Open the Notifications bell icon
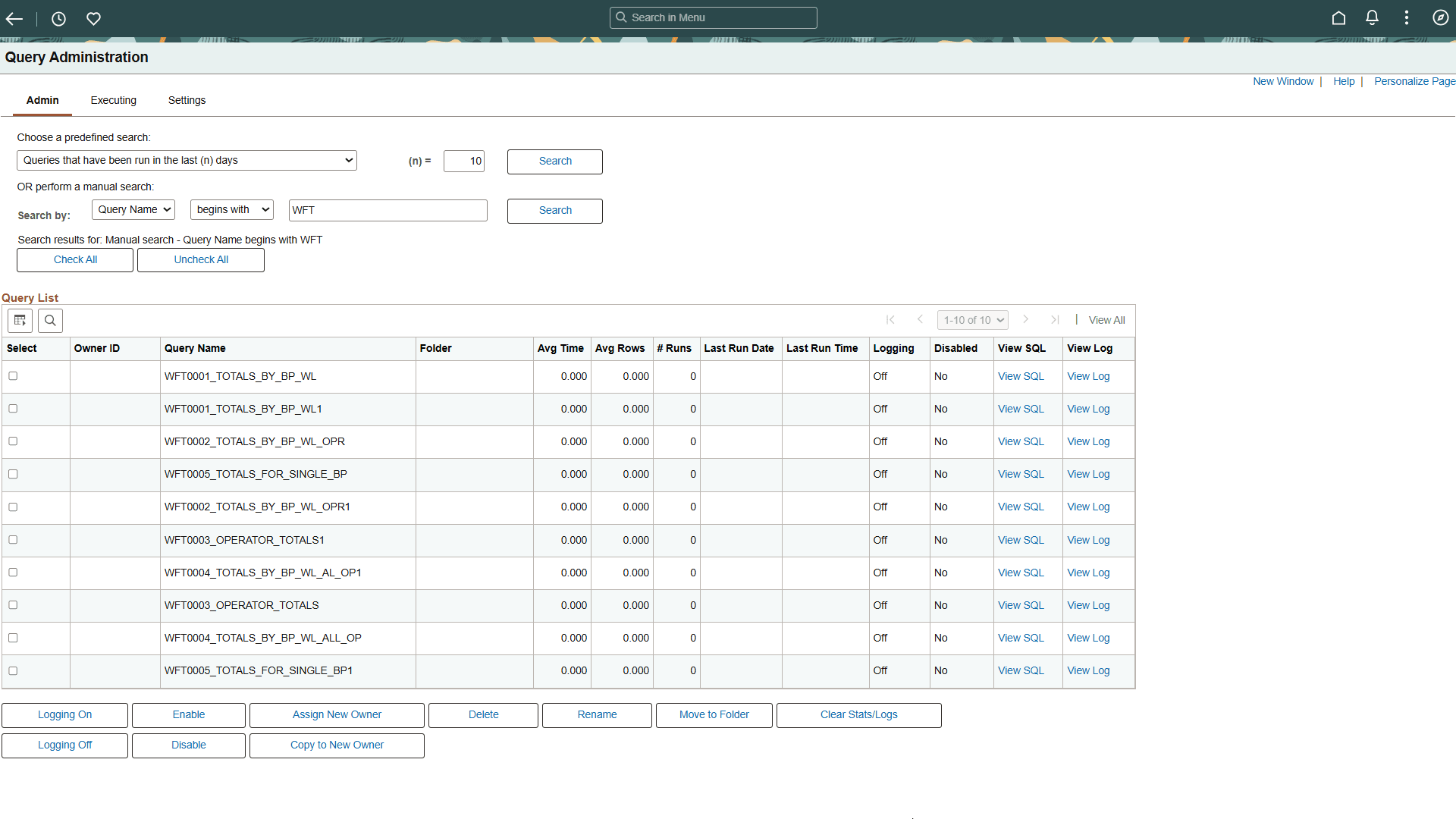 pyautogui.click(x=1372, y=17)
